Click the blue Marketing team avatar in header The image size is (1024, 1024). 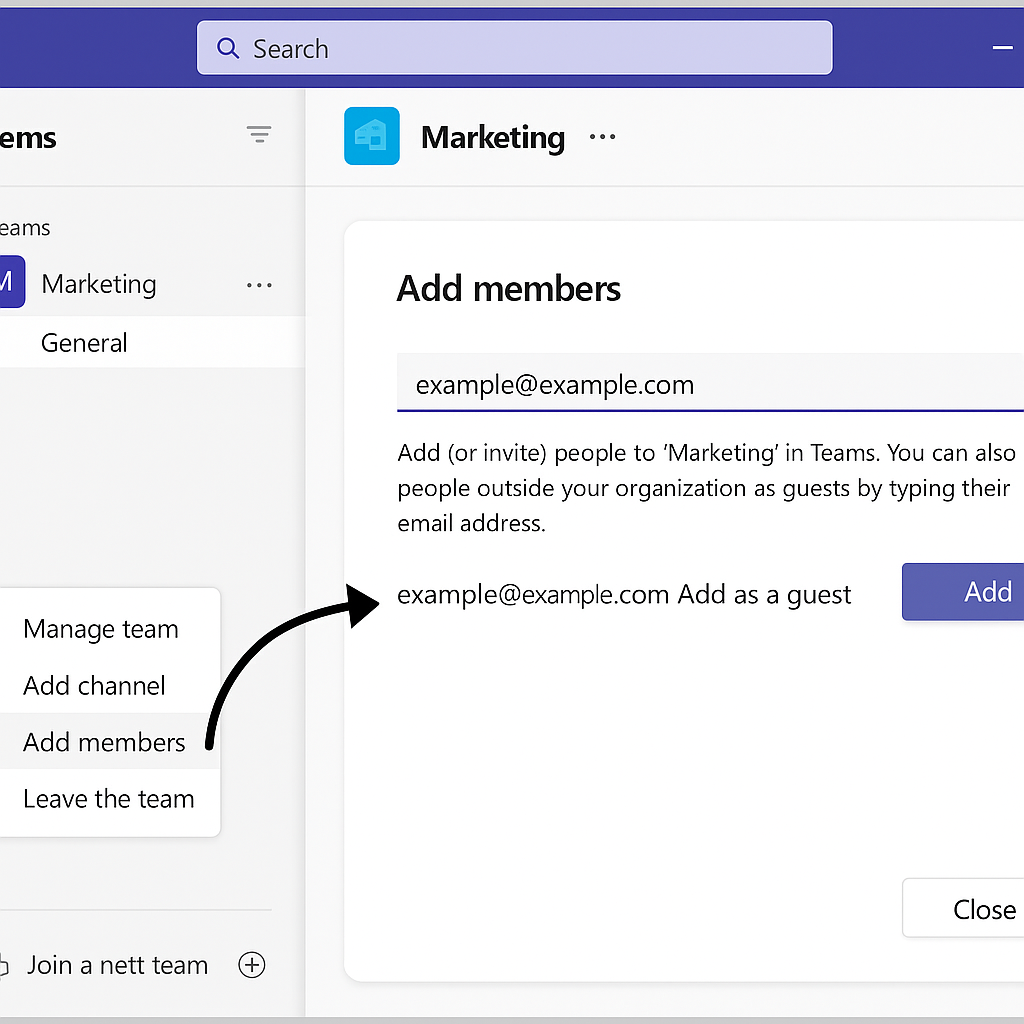pos(372,136)
